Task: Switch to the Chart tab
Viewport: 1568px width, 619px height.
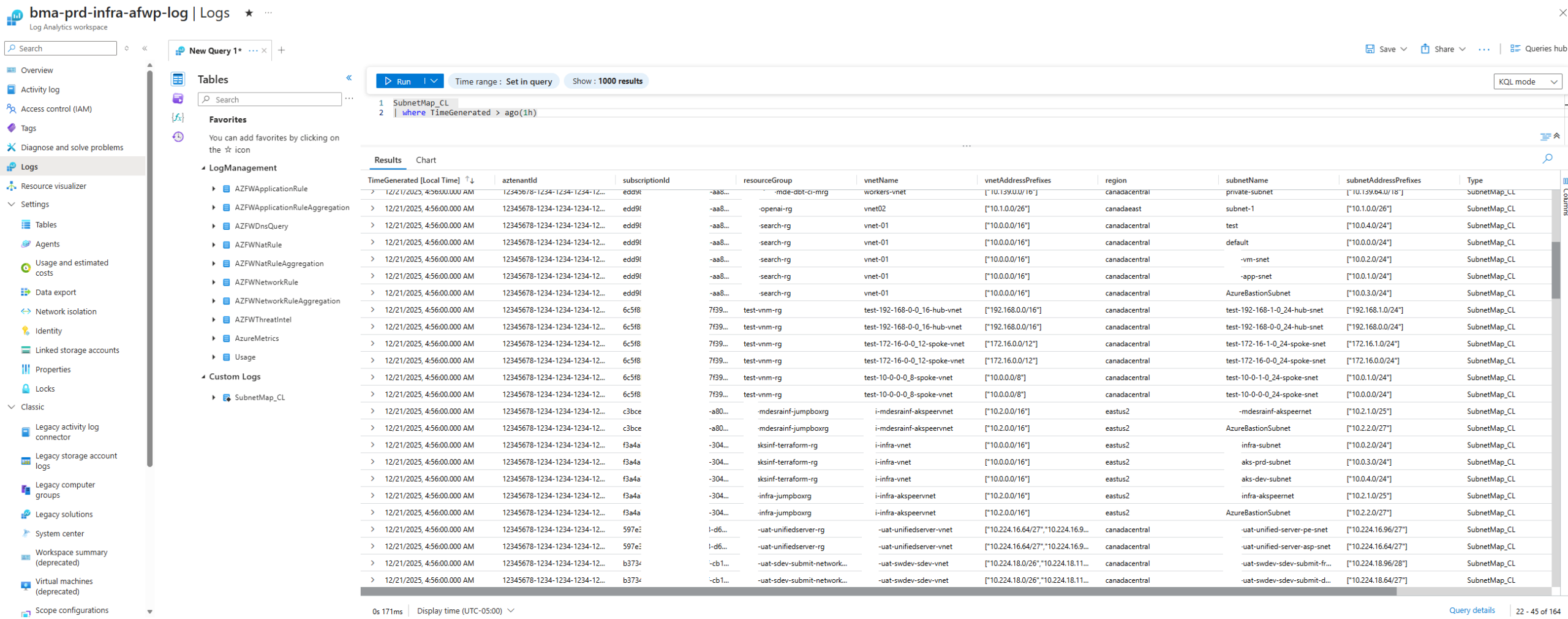Action: coord(426,160)
